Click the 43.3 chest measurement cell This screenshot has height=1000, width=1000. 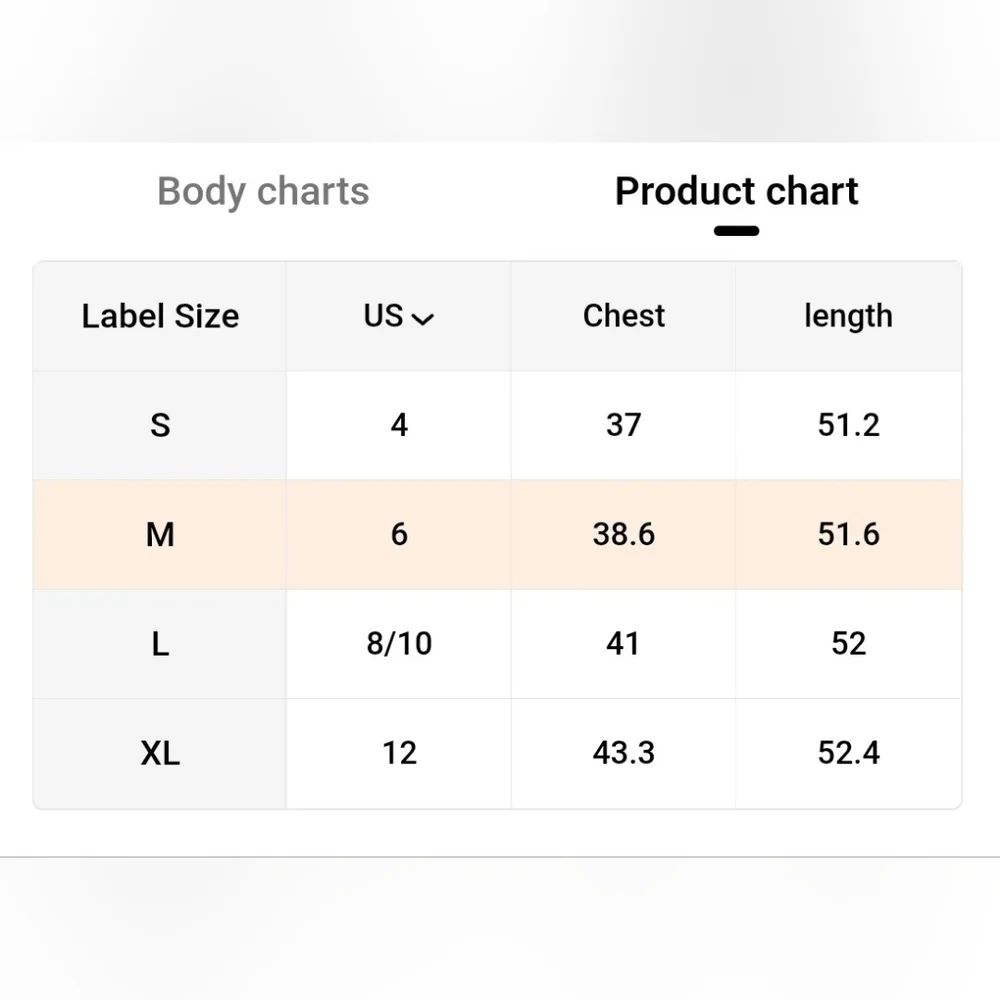click(x=623, y=752)
